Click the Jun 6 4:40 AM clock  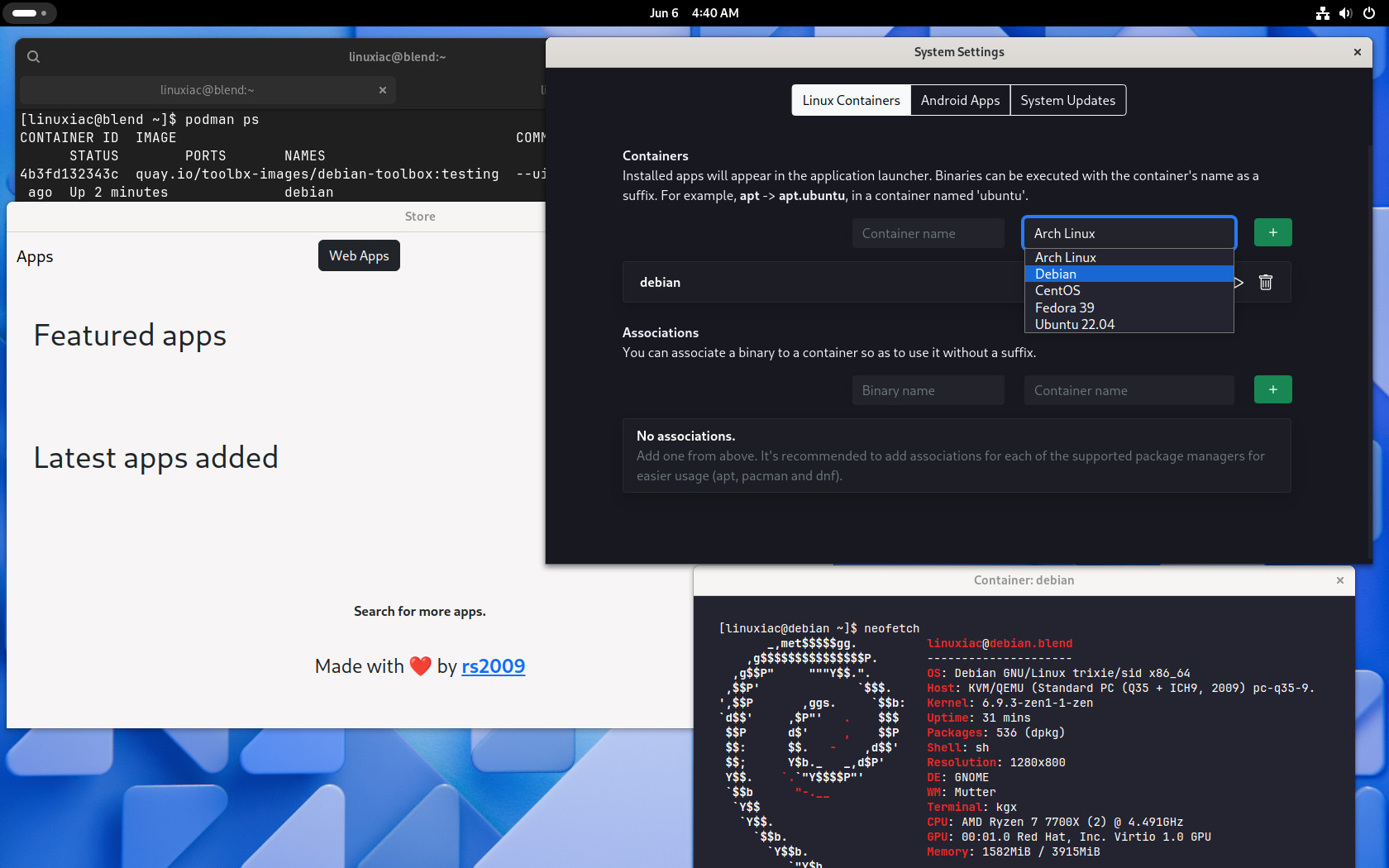pyautogui.click(x=694, y=13)
